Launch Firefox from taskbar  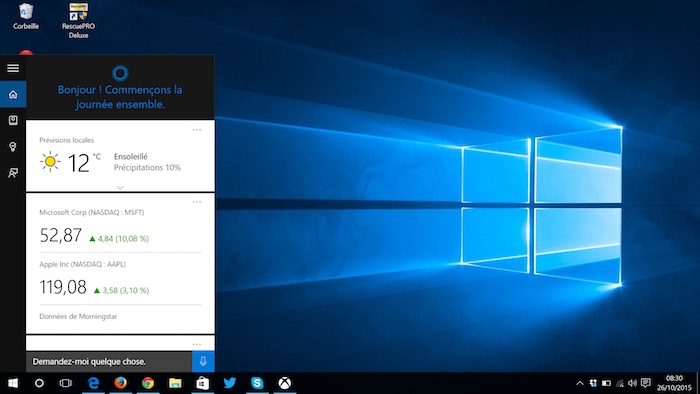[x=120, y=383]
